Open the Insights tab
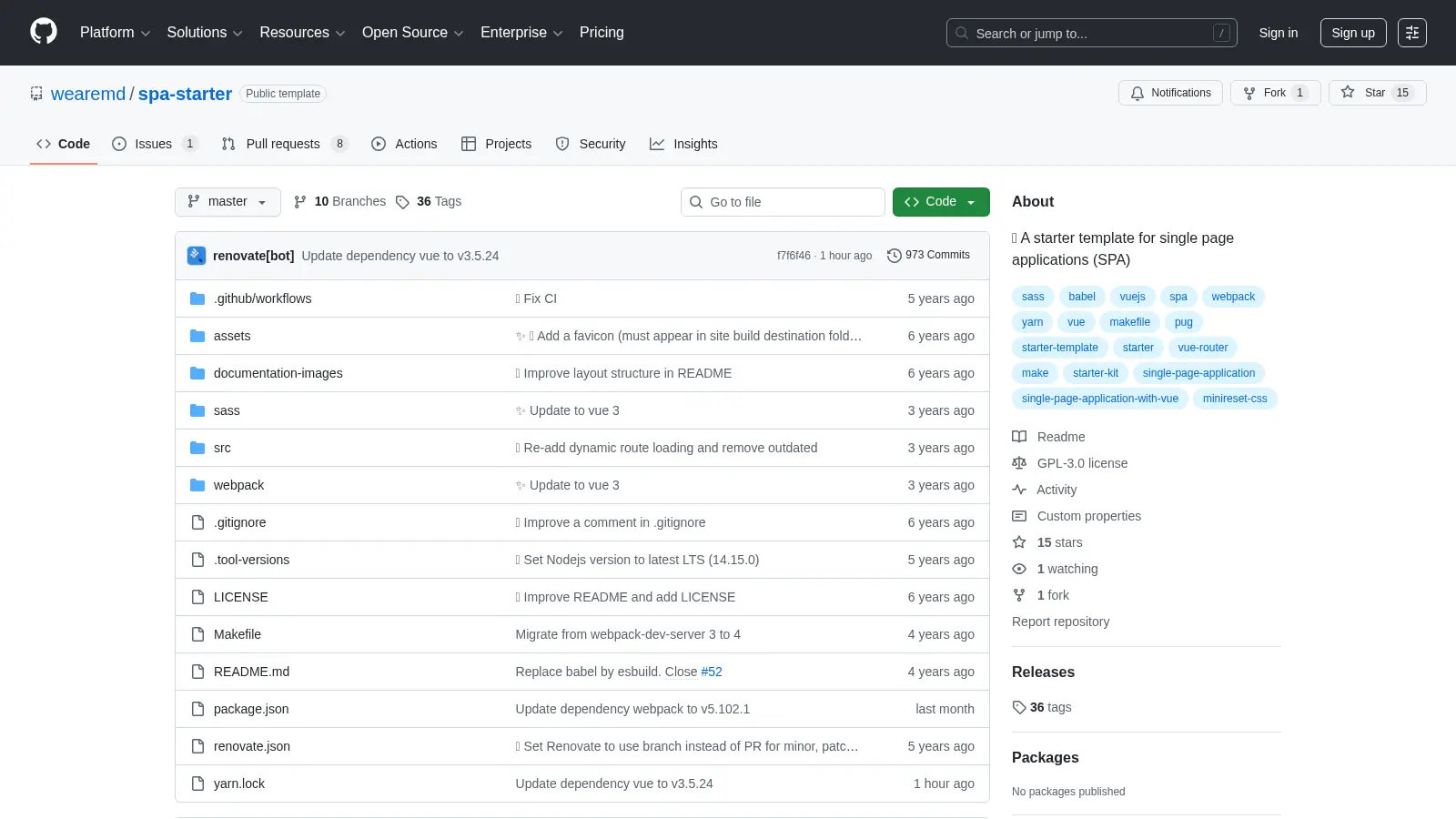The height and width of the screenshot is (819, 1456). click(x=683, y=144)
